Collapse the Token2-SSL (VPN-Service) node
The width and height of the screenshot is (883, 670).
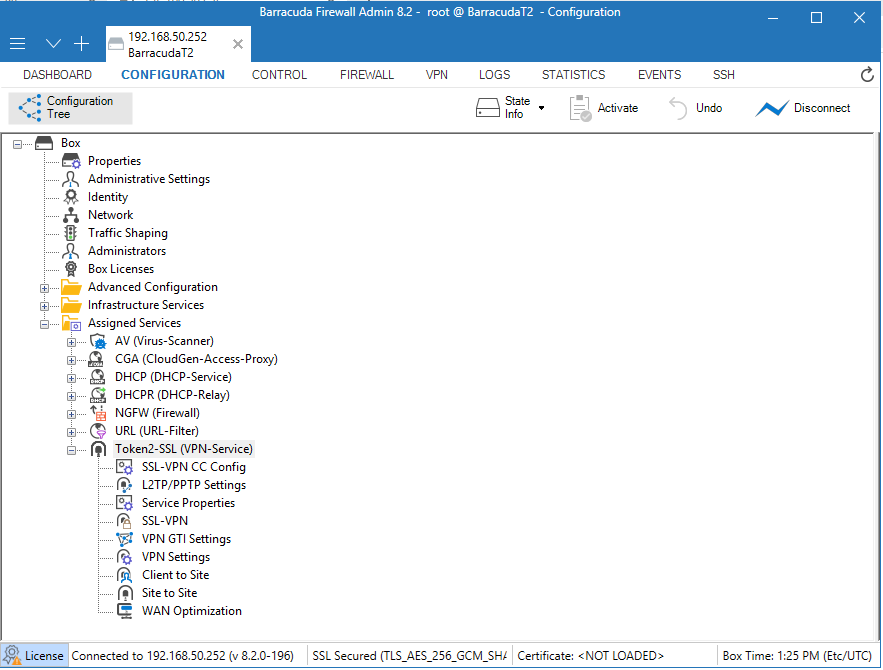[72, 450]
